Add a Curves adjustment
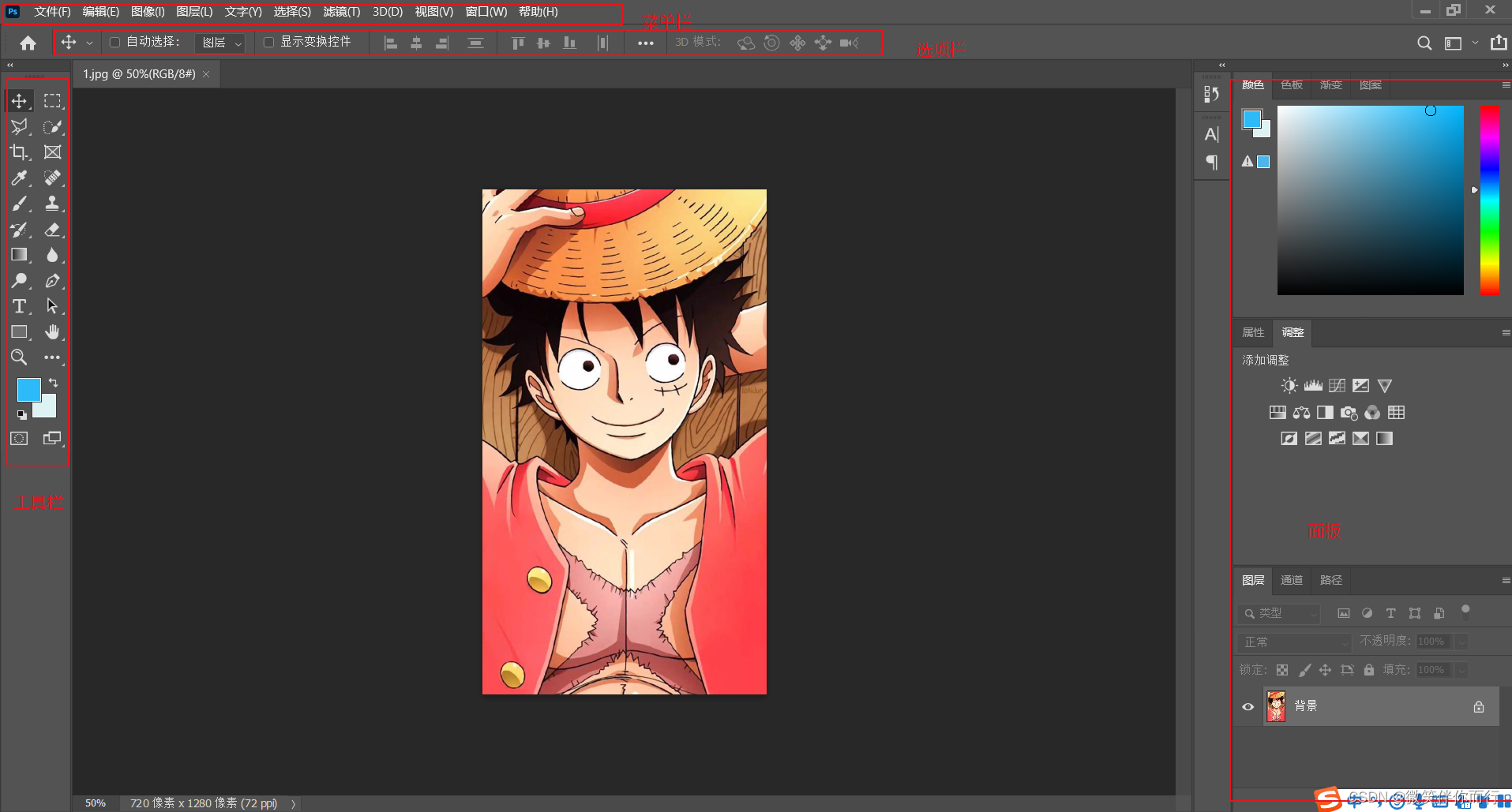 tap(1337, 386)
